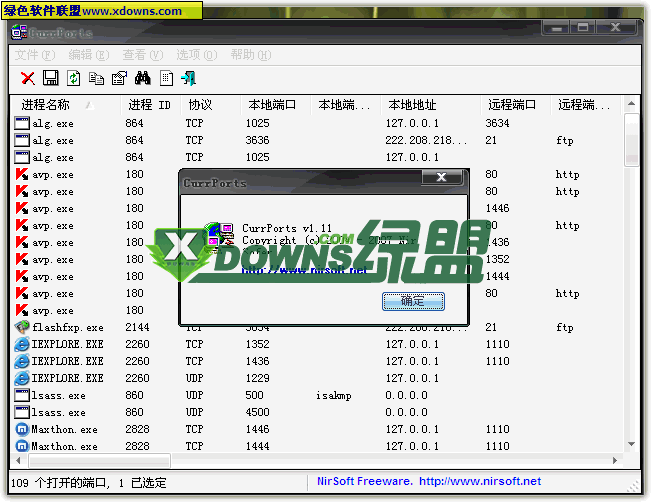Click the exit door toolbar icon
Viewport: 651px width, 502px height.
pos(188,78)
